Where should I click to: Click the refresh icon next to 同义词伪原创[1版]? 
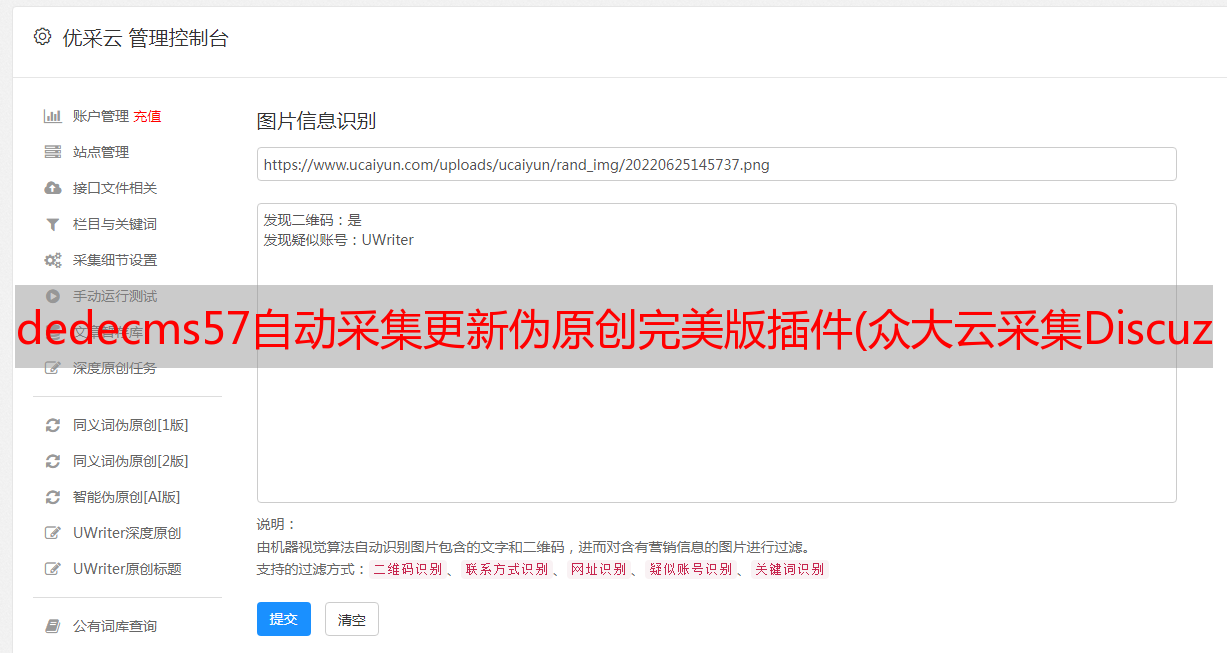click(53, 425)
